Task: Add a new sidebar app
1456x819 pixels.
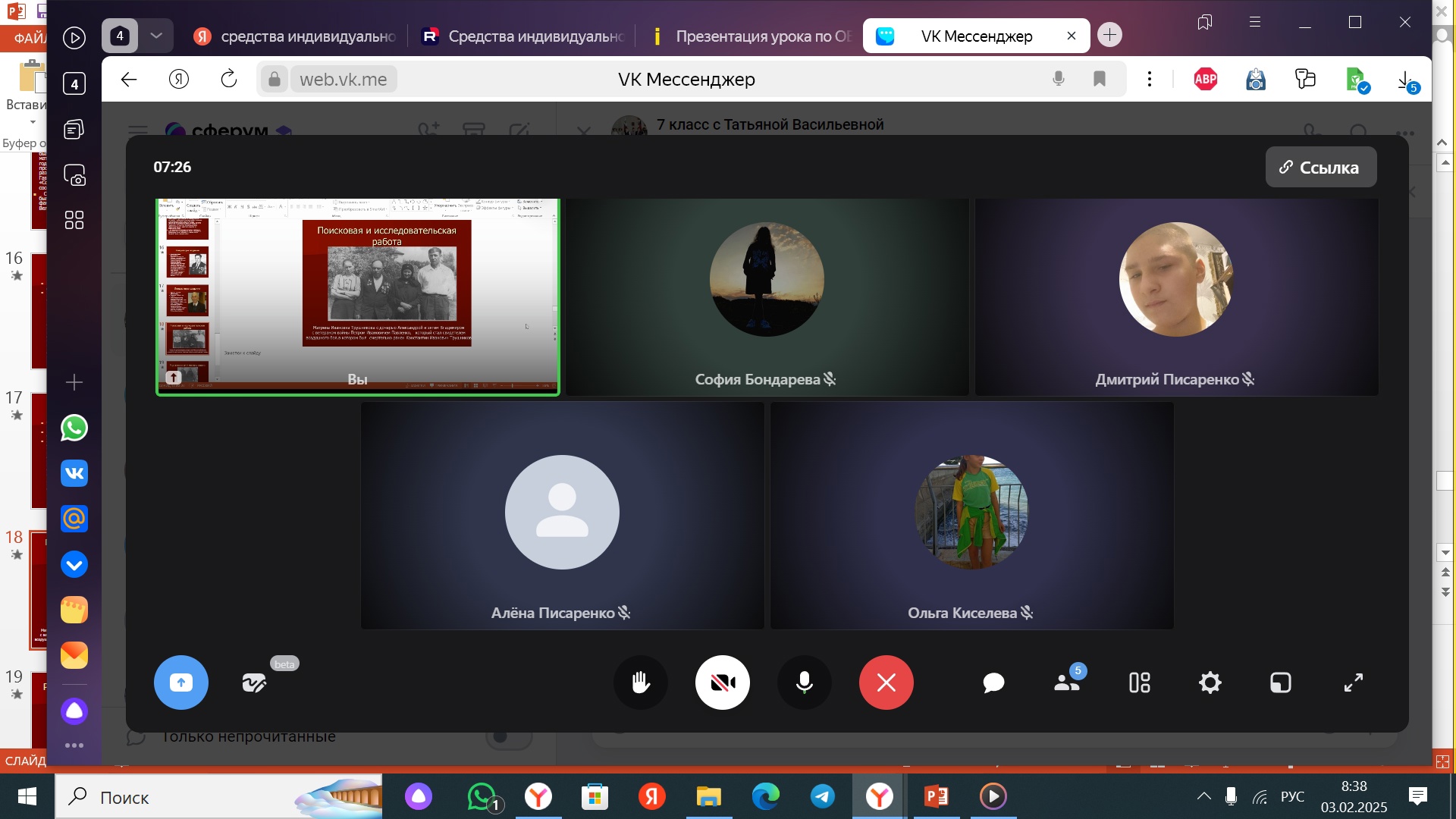Action: pyautogui.click(x=74, y=382)
